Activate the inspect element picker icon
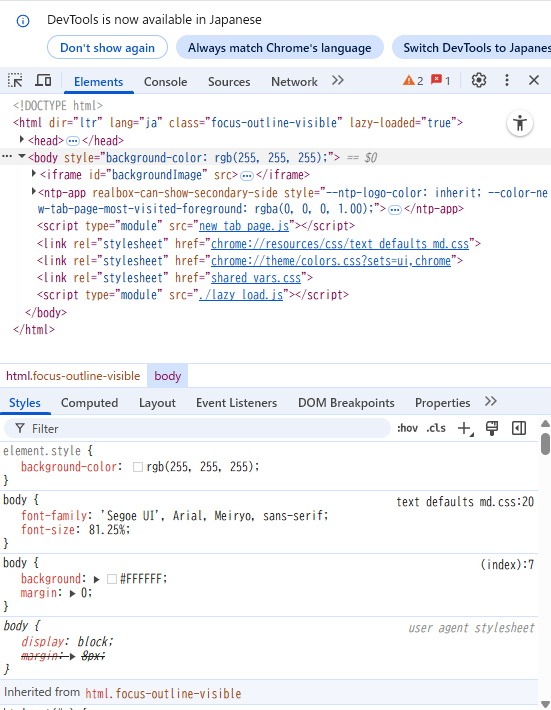 tap(15, 81)
